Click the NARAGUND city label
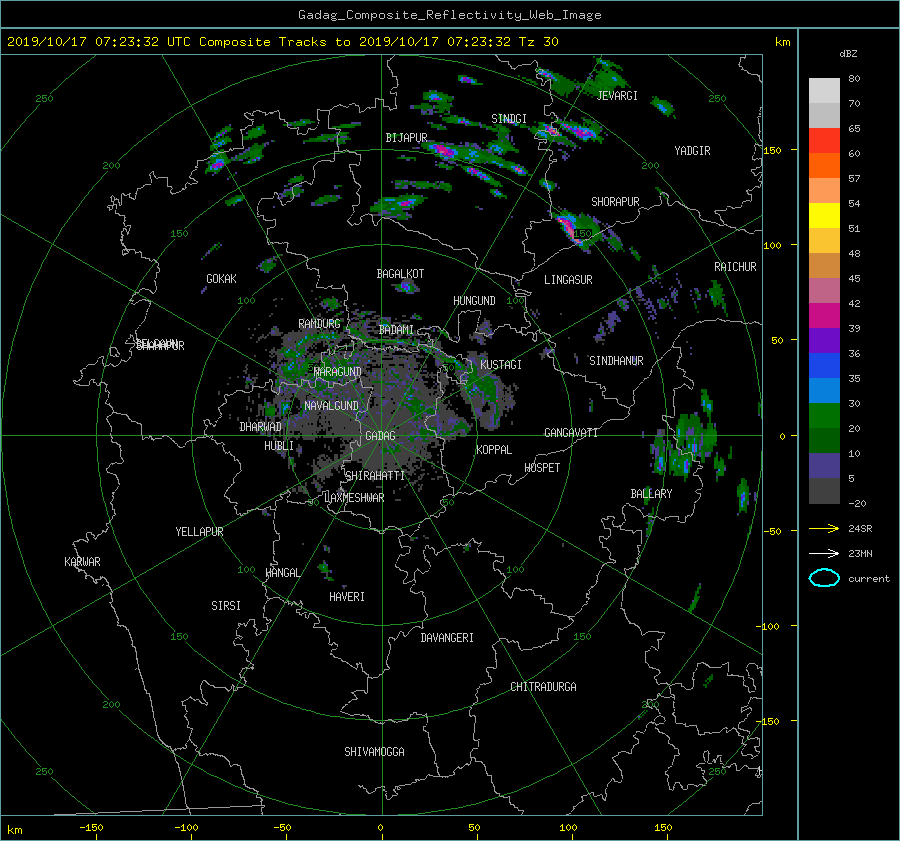Image resolution: width=900 pixels, height=841 pixels. point(338,372)
